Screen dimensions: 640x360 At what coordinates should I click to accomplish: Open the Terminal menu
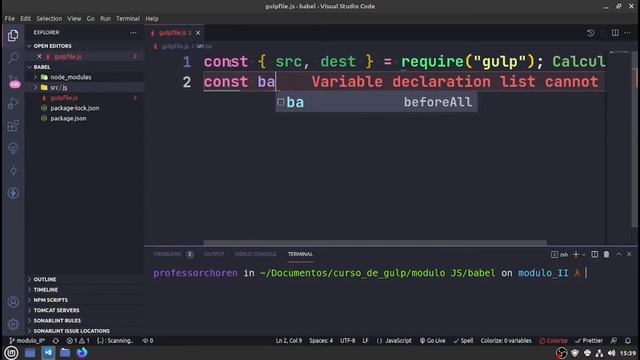pyautogui.click(x=128, y=18)
